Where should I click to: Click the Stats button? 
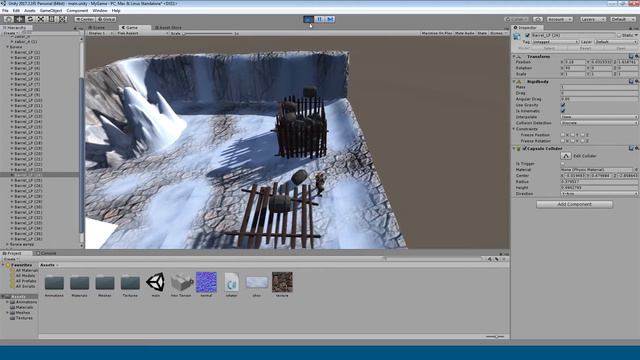[482, 33]
